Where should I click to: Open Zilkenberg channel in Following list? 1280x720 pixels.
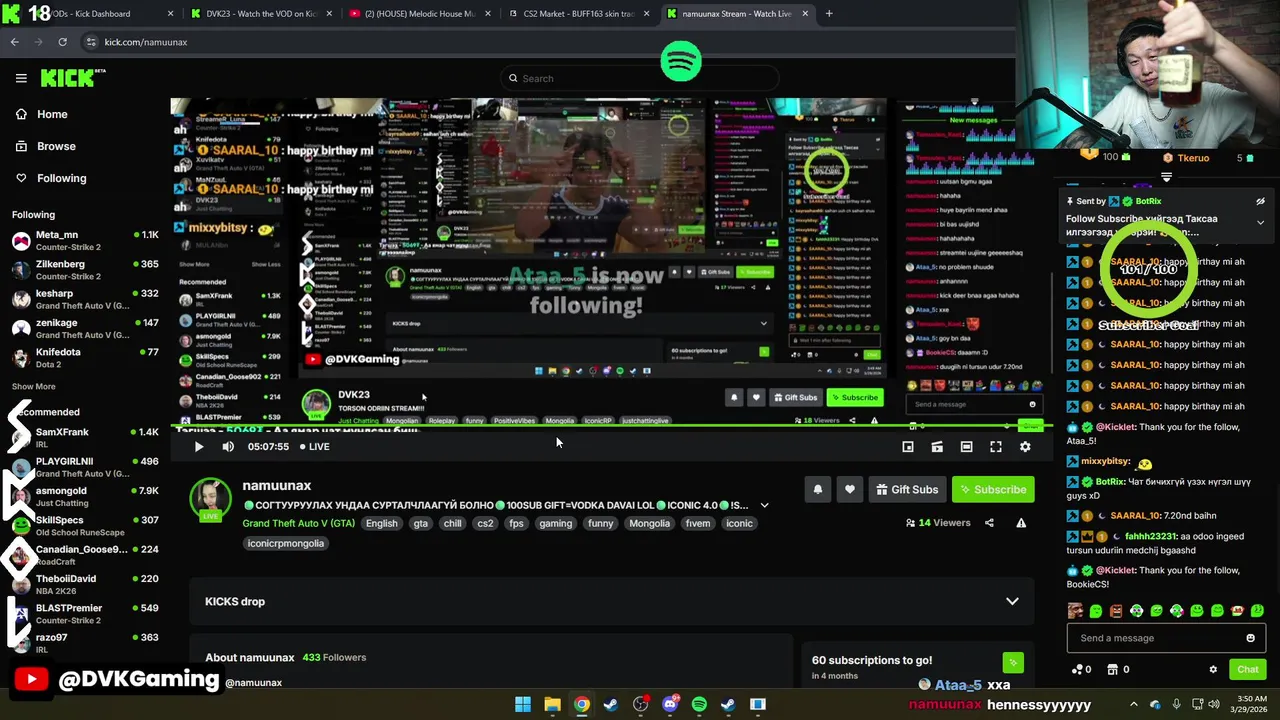click(x=85, y=270)
